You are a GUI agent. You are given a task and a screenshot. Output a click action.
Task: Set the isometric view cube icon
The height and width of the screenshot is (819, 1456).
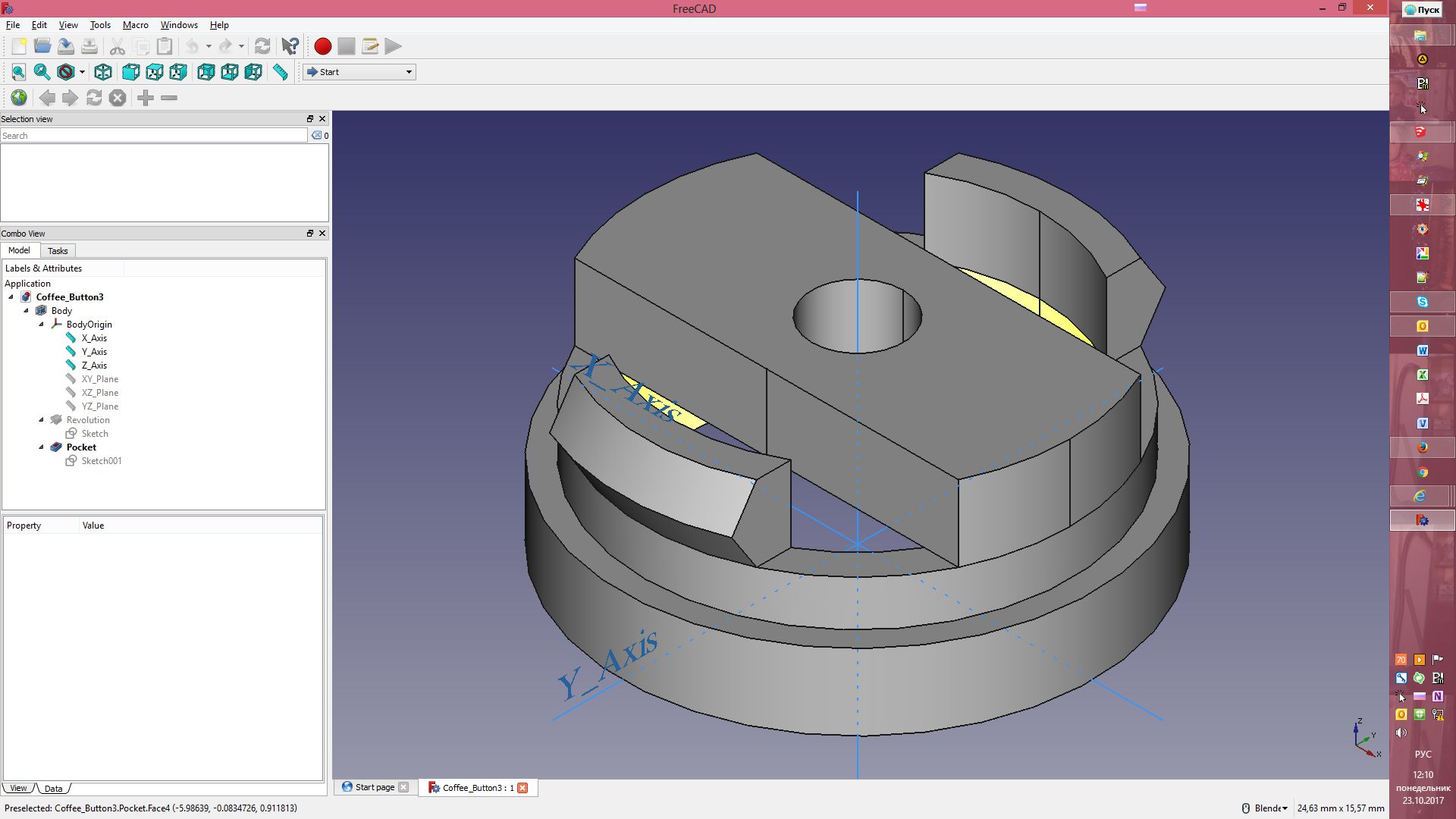point(103,72)
